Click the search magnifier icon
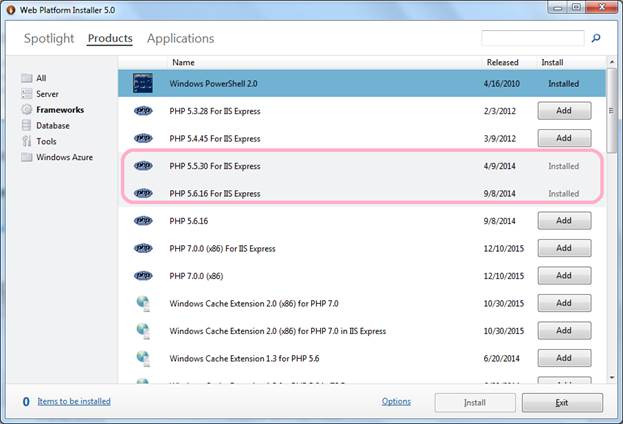623x424 pixels. click(596, 39)
